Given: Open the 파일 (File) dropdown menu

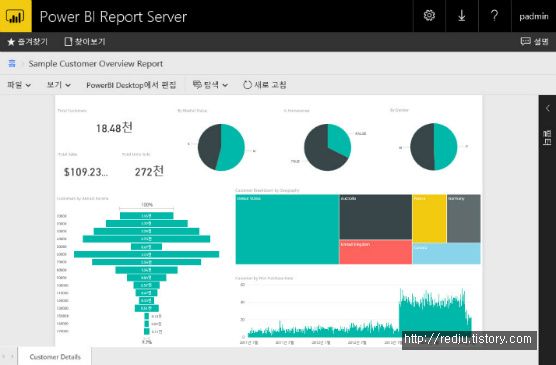Looking at the screenshot, I should [x=19, y=85].
